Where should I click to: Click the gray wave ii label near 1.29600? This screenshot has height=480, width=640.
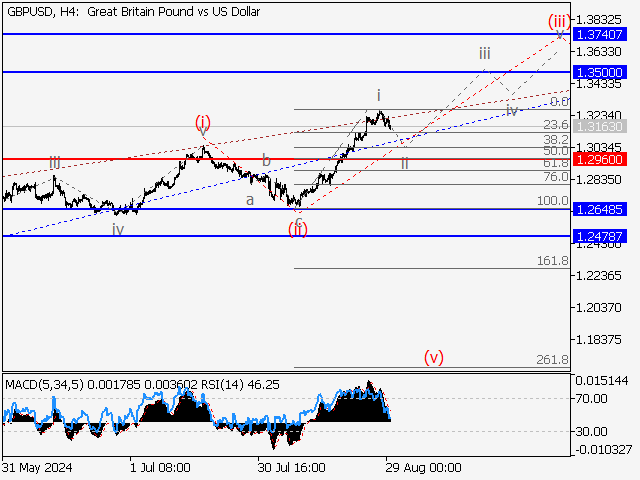tap(404, 163)
